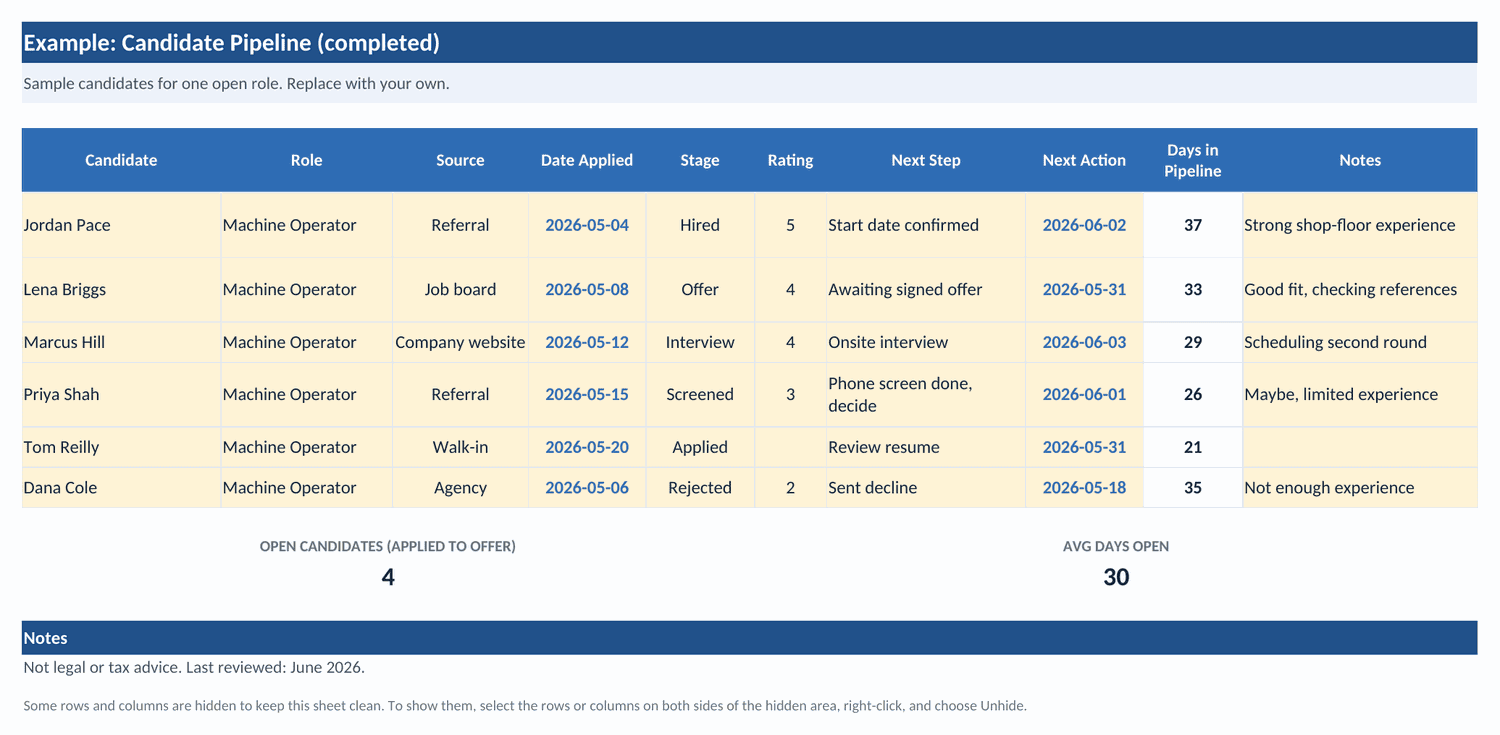Select the 'Rating' column header

click(790, 160)
